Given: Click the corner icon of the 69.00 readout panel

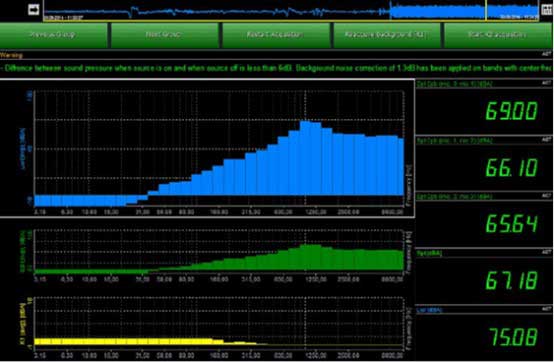Looking at the screenshot, I should pyautogui.click(x=546, y=83).
